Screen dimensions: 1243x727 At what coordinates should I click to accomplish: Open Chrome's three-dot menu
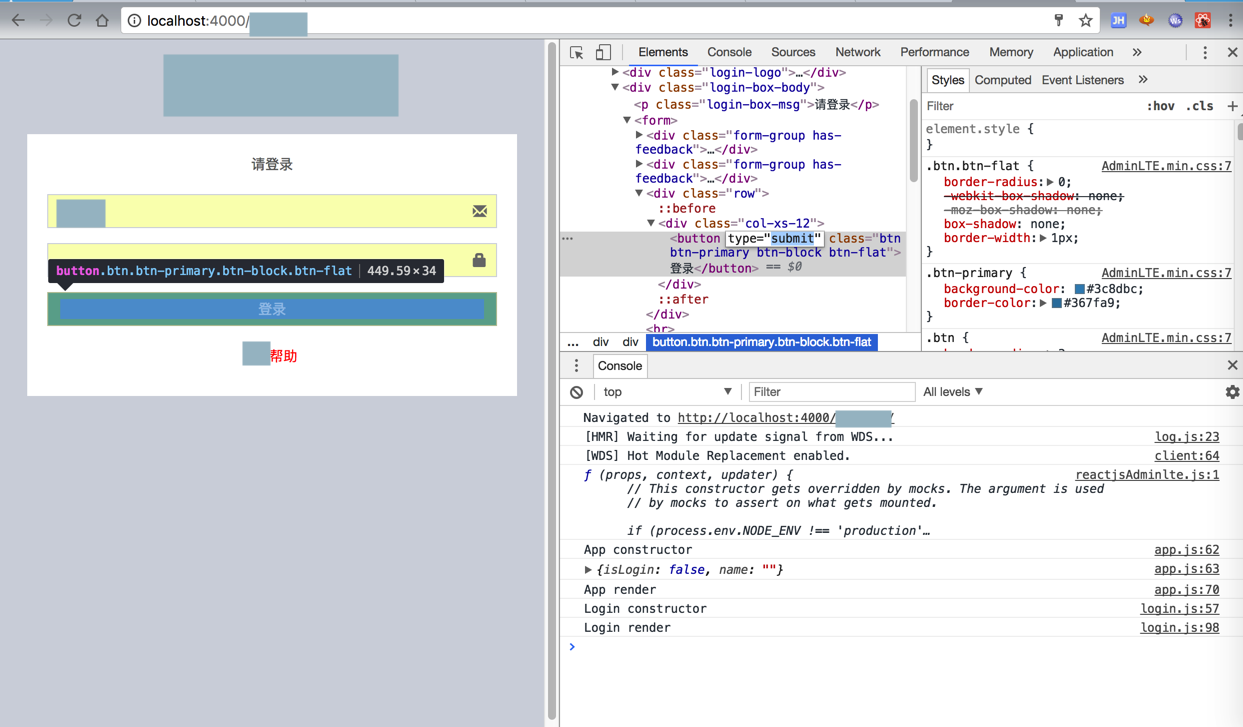pyautogui.click(x=1230, y=20)
